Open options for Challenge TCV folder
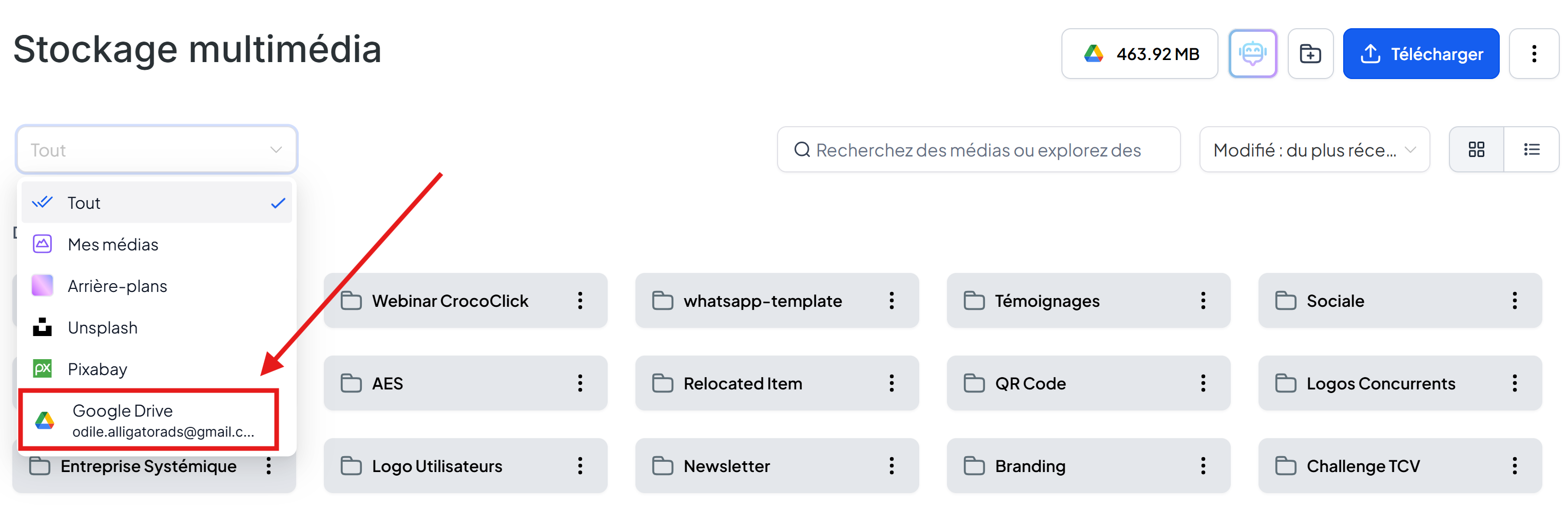The height and width of the screenshot is (510, 1568). pos(1515,465)
